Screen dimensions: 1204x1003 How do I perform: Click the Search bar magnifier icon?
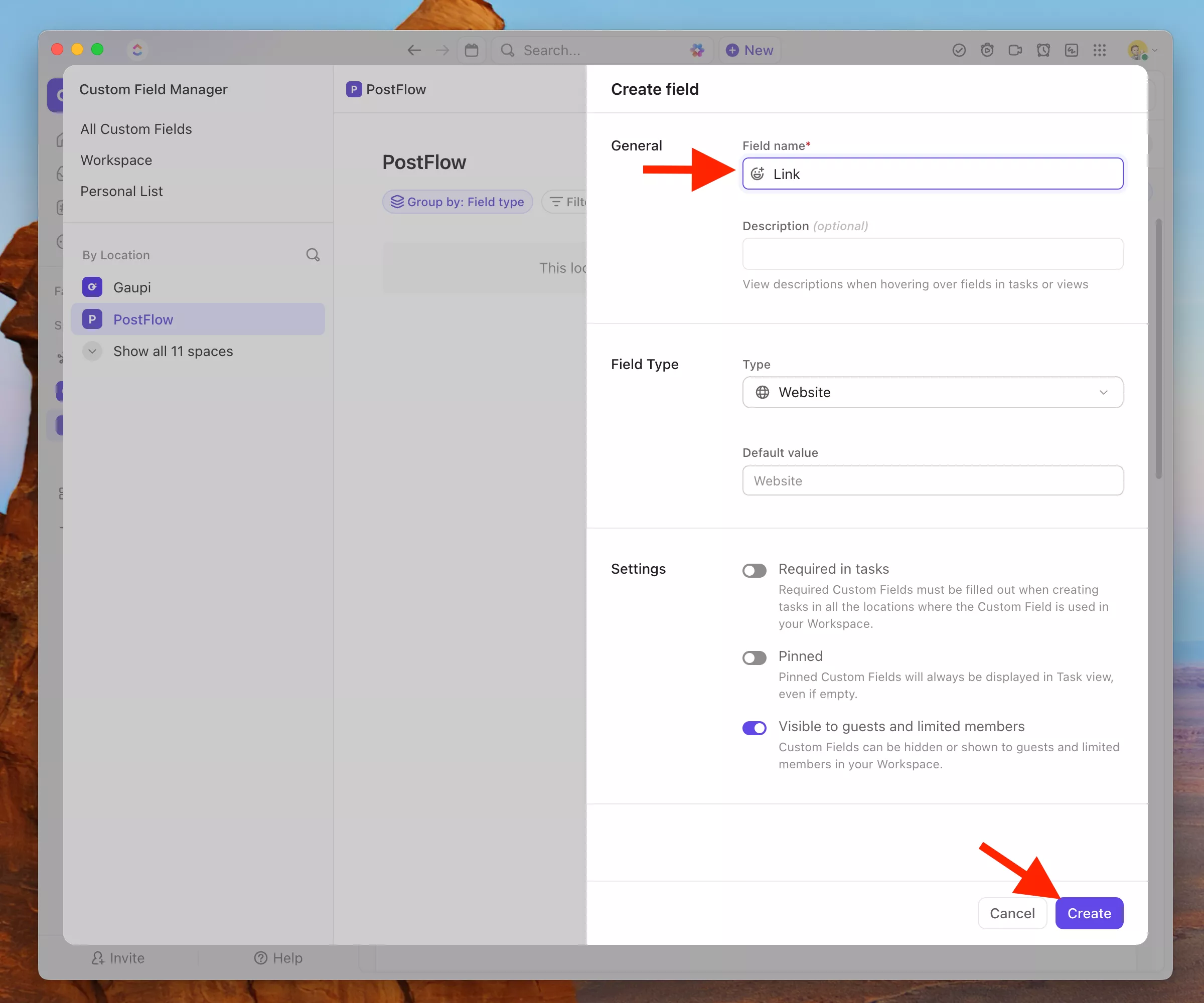507,51
